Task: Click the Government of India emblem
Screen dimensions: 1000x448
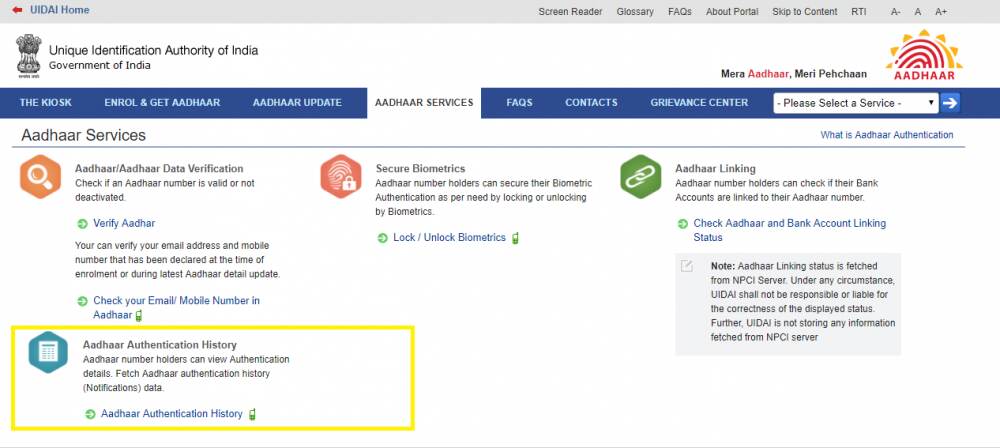Action: coord(29,56)
